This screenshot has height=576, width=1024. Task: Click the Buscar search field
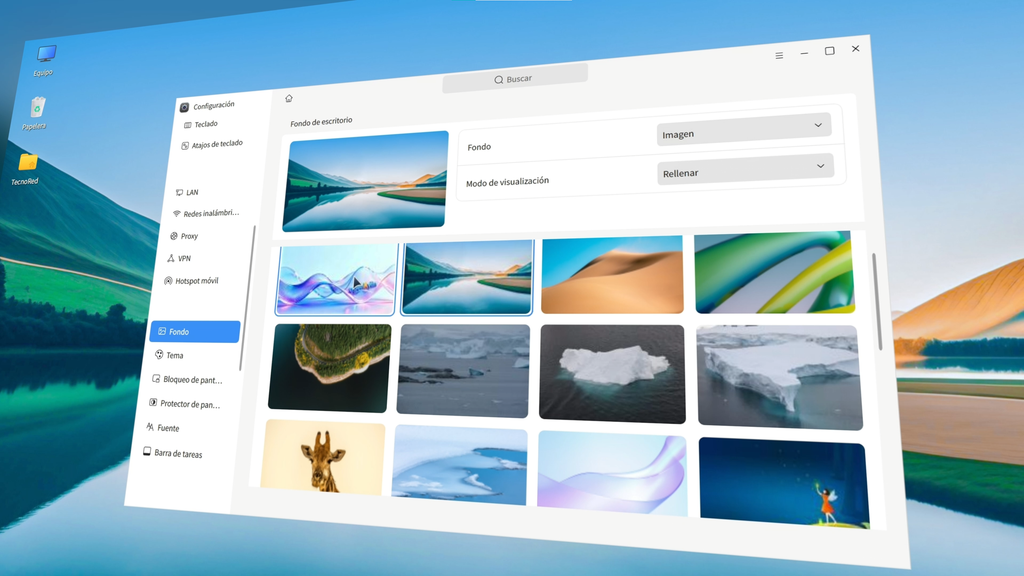tap(515, 78)
